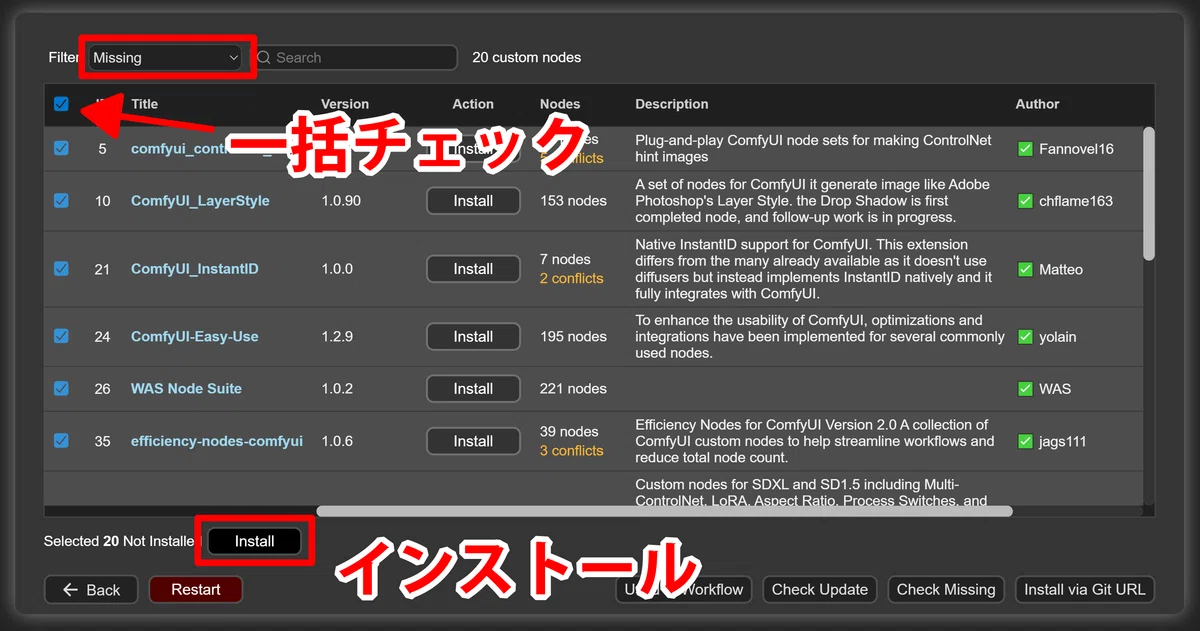Uncheck the efficiency-nodes-comfyui row checkbox
Image resolution: width=1200 pixels, height=631 pixels.
61,440
